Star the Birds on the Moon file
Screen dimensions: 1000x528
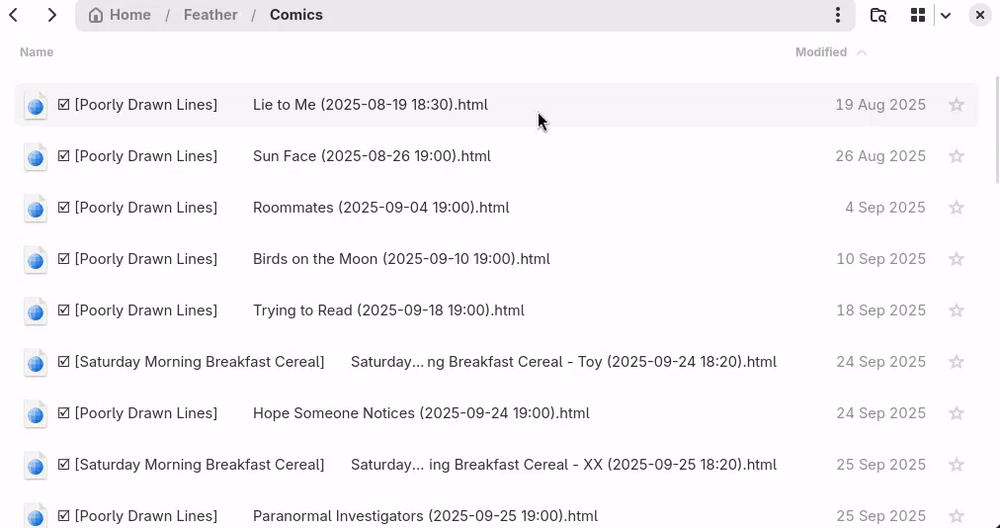click(x=956, y=259)
